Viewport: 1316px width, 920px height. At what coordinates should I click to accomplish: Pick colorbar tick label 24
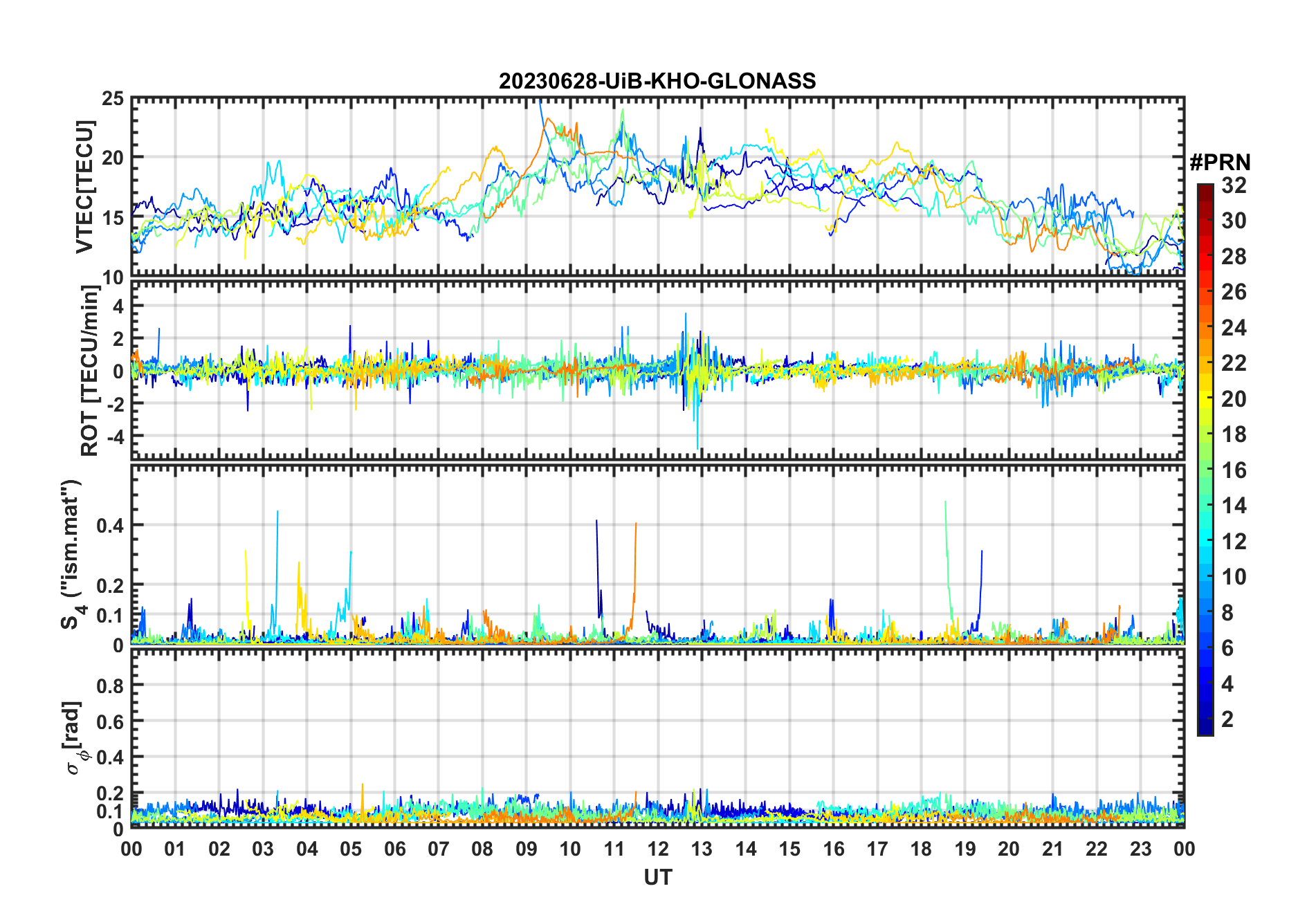click(1234, 328)
